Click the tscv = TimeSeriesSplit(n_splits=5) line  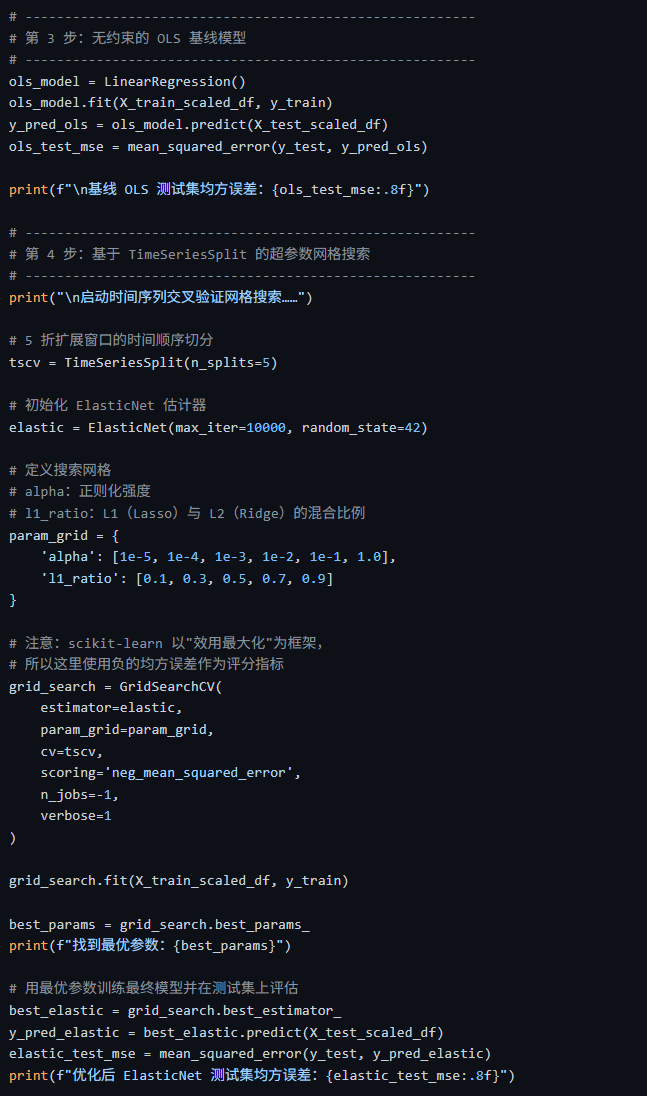click(143, 363)
